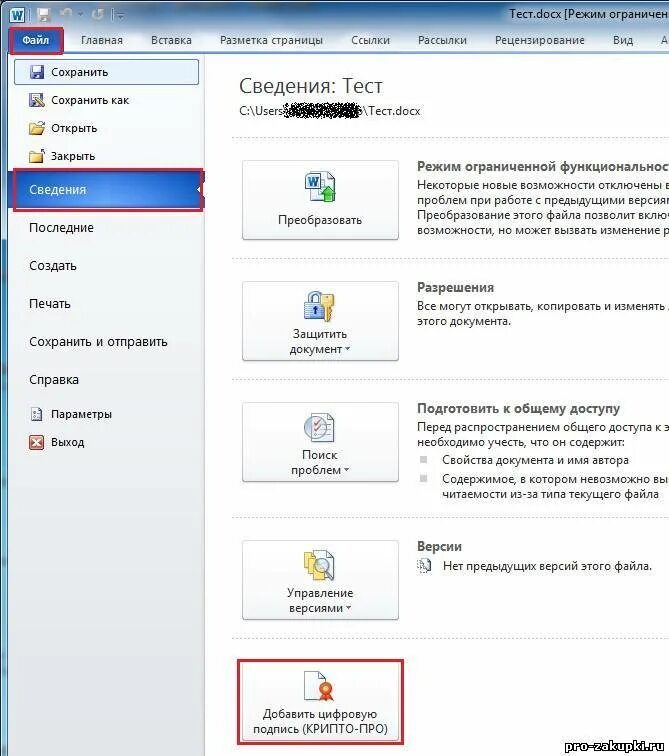The image size is (669, 756).
Task: Go to the Рецензирование tab
Action: [x=539, y=40]
